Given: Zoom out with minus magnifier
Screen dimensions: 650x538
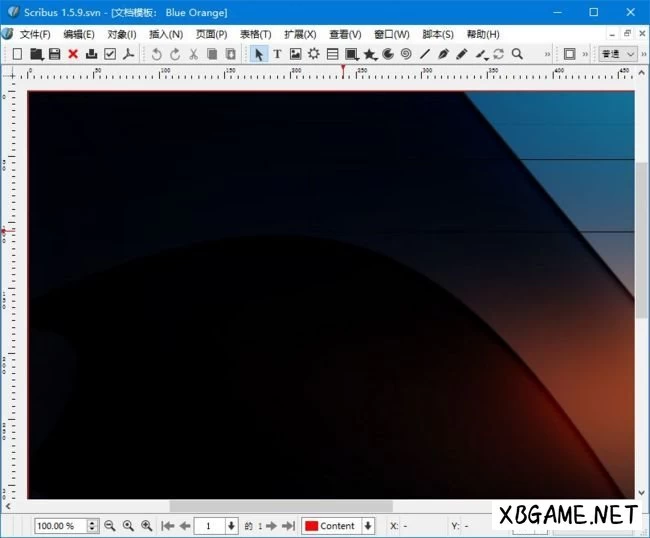Looking at the screenshot, I should point(109,526).
